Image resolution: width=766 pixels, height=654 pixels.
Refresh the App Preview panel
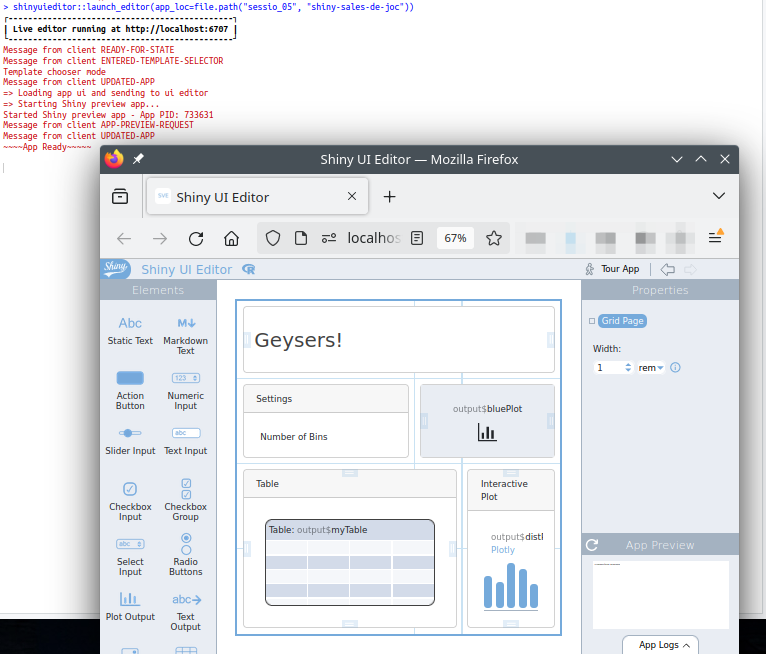coord(592,545)
